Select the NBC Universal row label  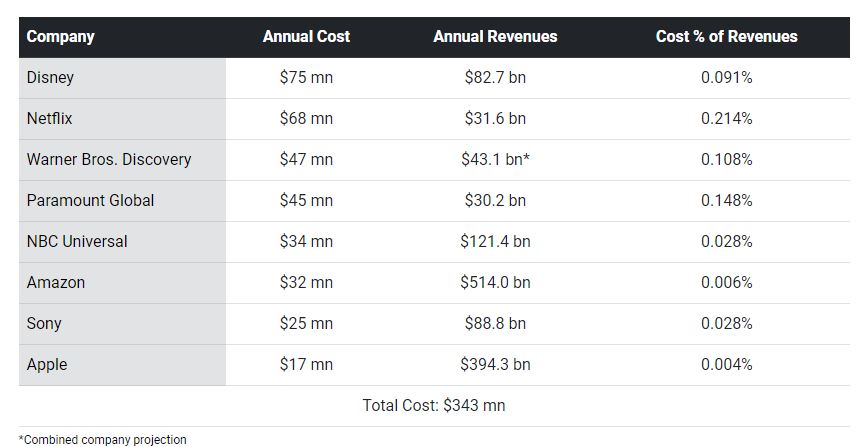(x=77, y=242)
